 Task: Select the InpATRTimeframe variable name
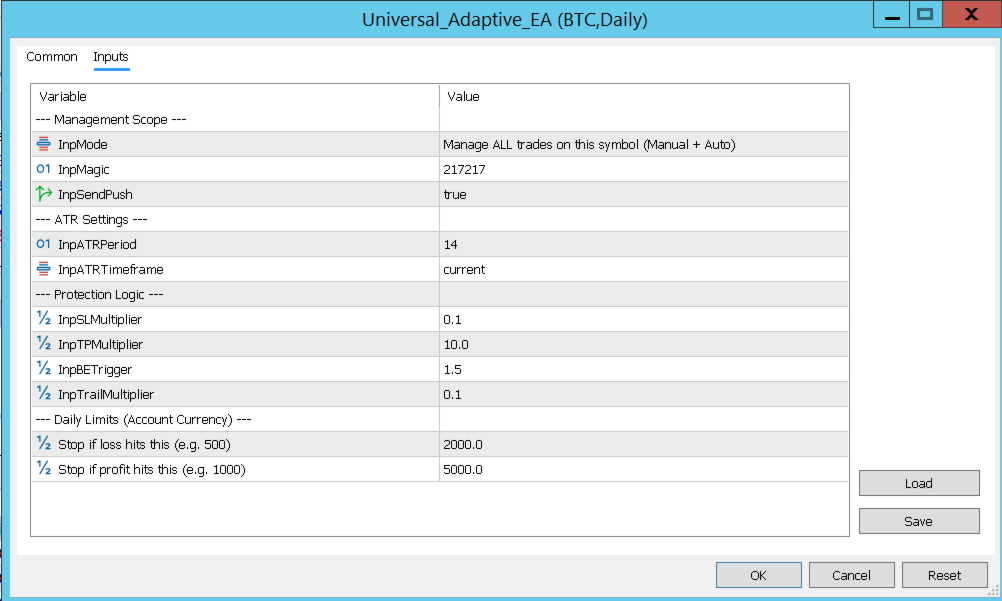[111, 269]
